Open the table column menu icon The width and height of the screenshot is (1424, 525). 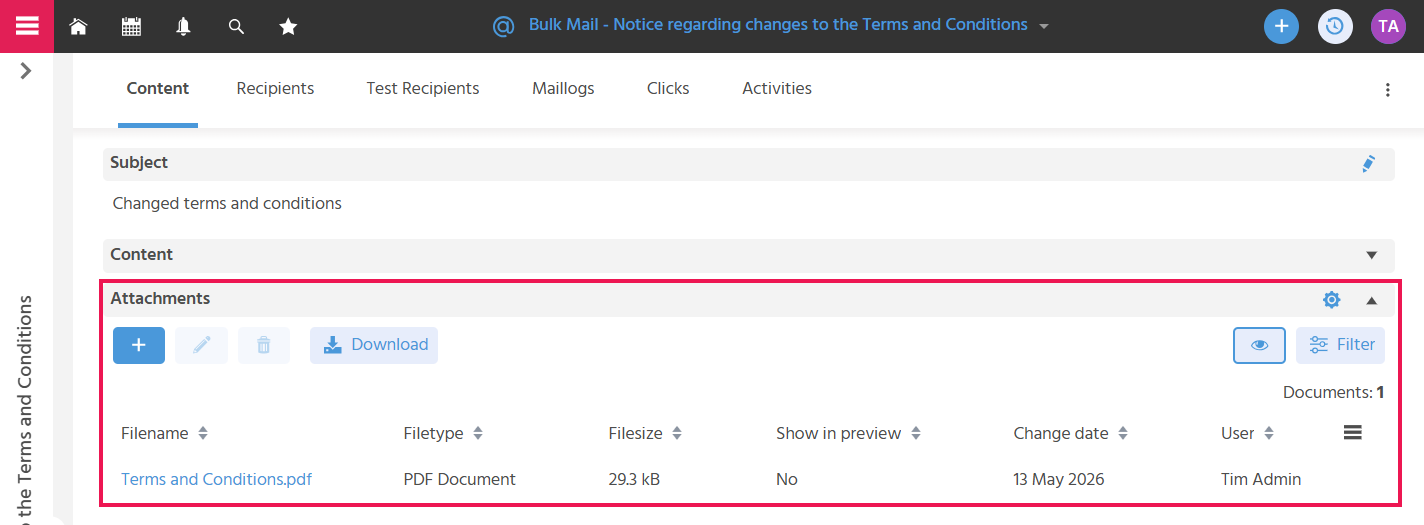coord(1352,432)
